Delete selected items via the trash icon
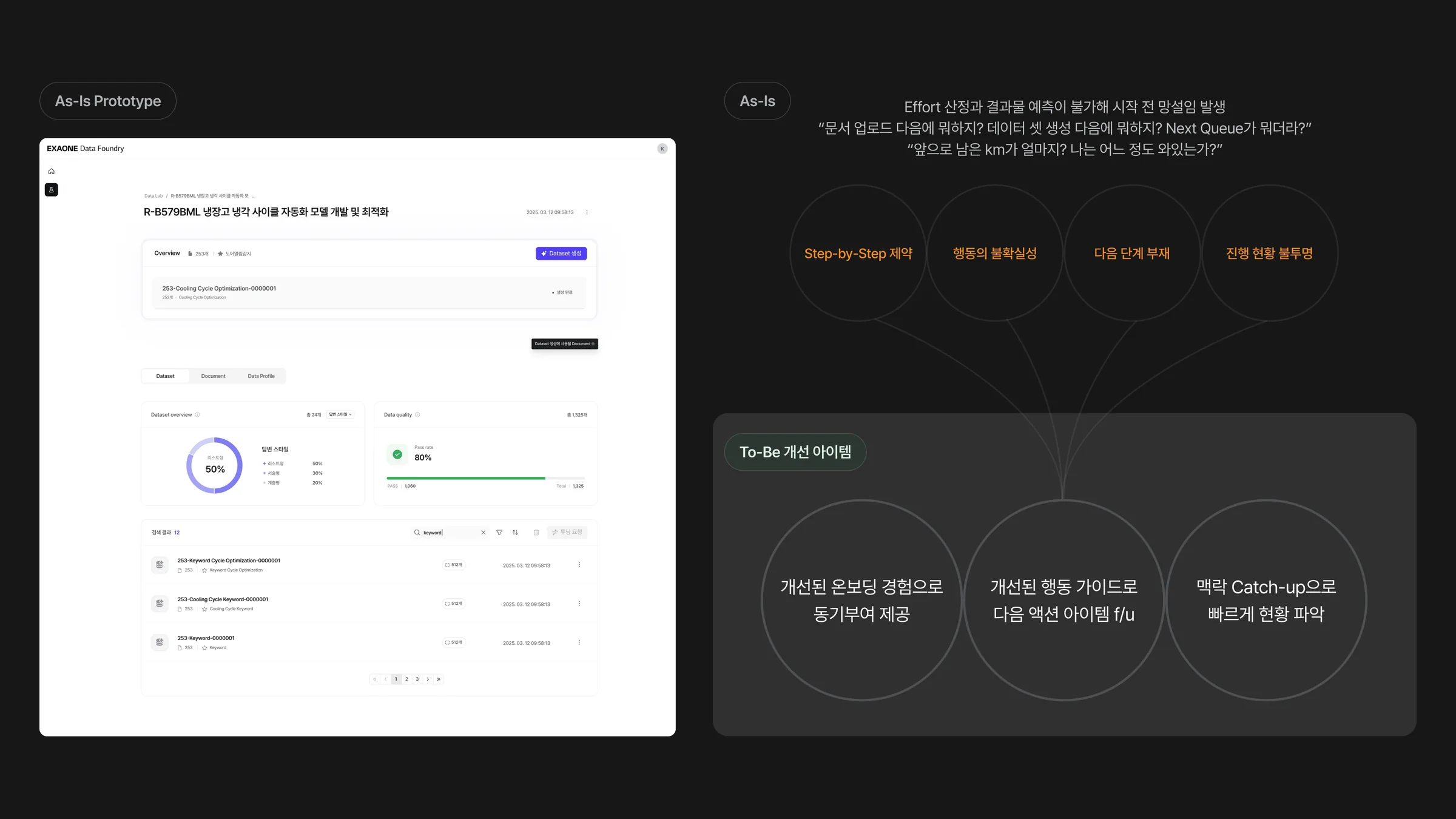 (x=536, y=533)
